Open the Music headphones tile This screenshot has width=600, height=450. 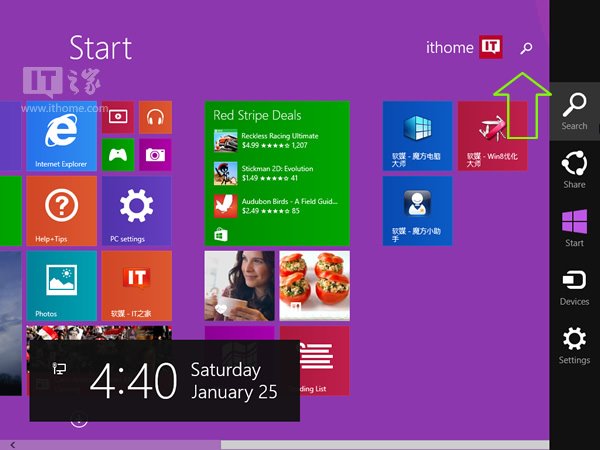click(x=155, y=117)
